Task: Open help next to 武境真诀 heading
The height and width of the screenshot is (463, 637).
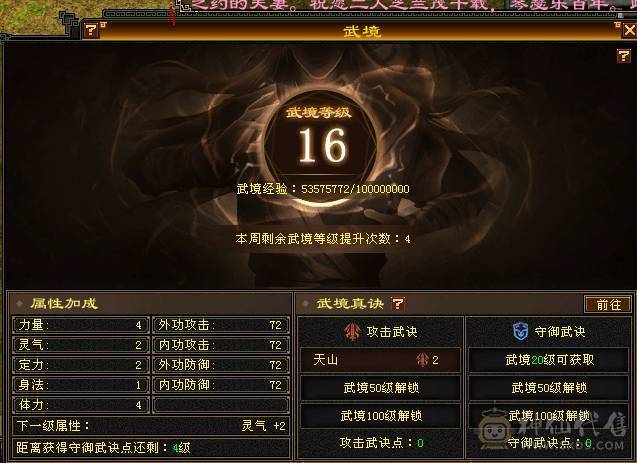Action: 398,303
